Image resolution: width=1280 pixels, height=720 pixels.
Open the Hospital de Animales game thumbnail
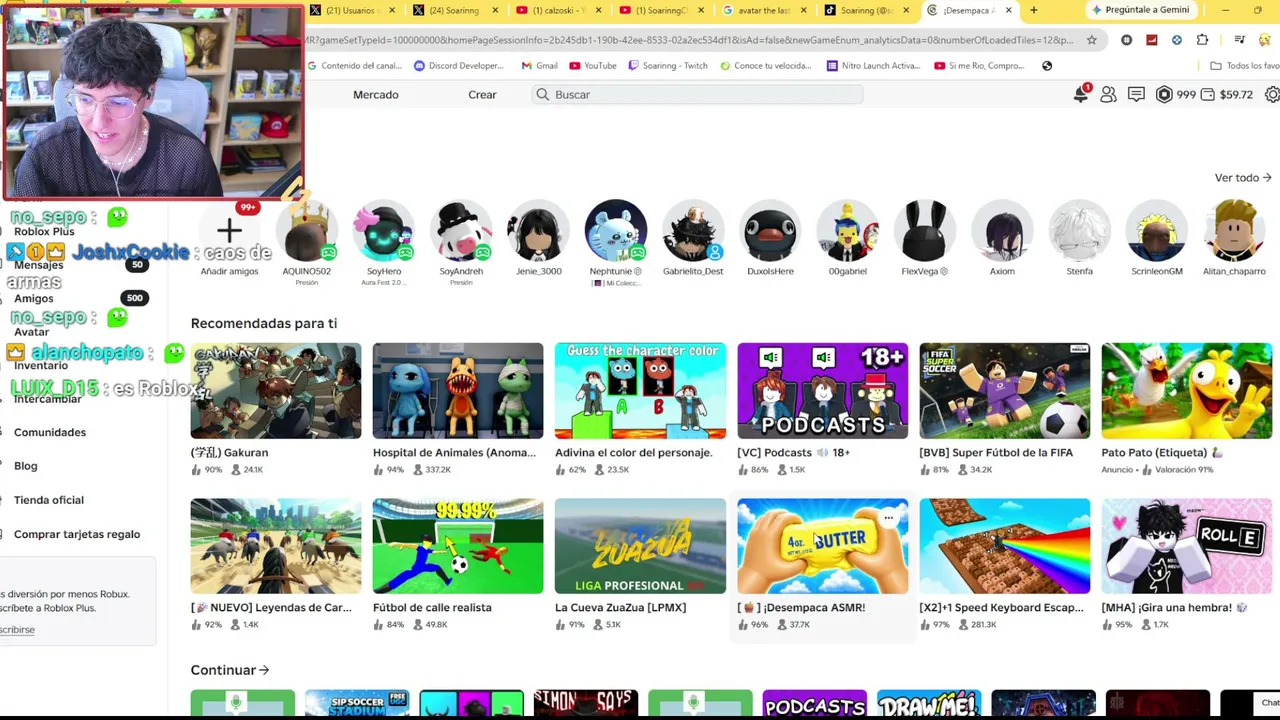click(458, 391)
